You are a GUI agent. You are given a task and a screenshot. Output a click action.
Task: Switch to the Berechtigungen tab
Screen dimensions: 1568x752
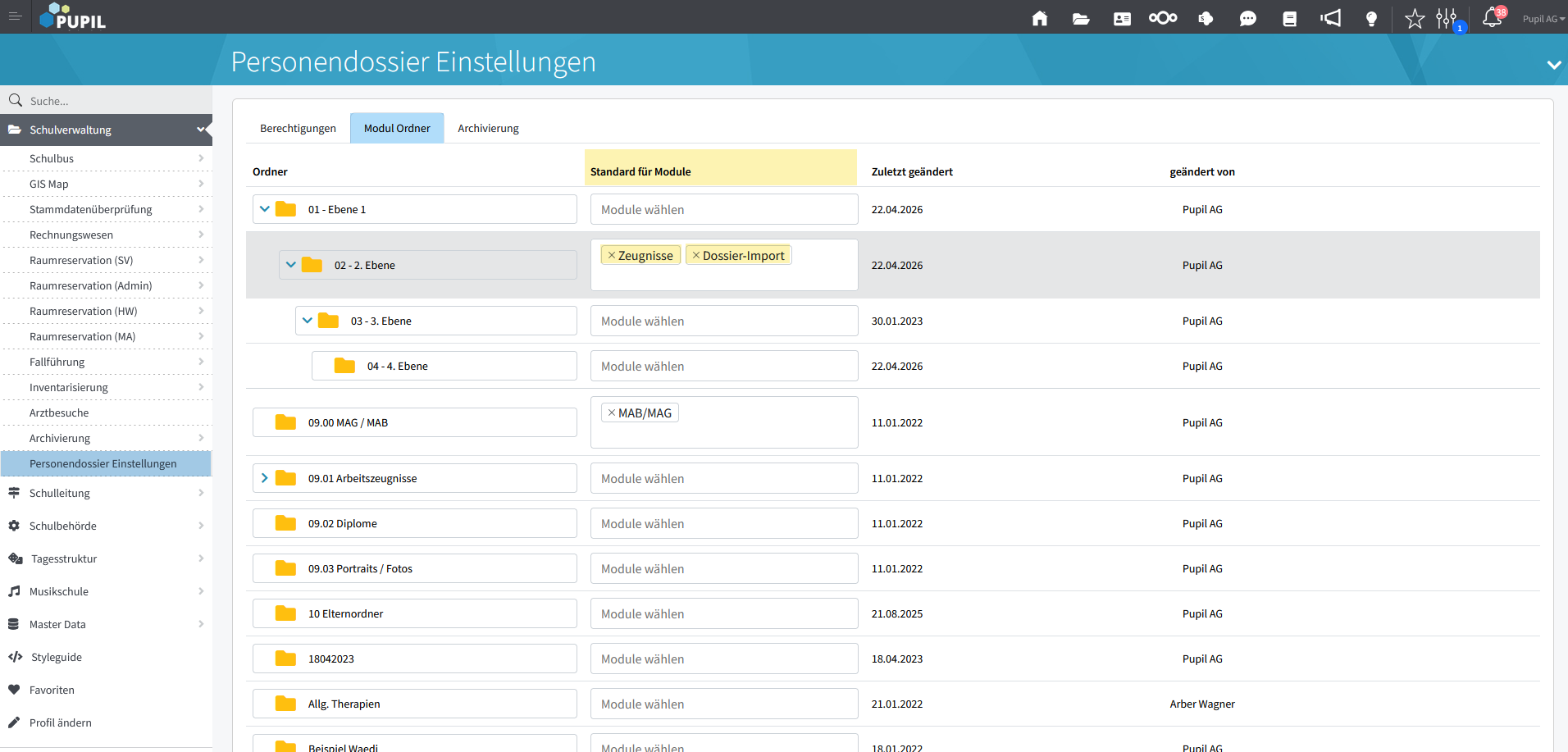(x=298, y=129)
